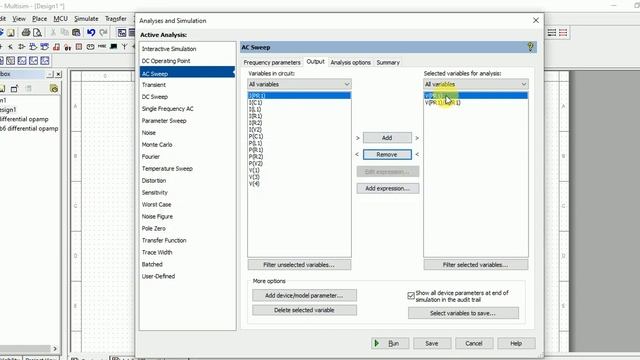Click Delete selected variable button
Image resolution: width=640 pixels, height=360 pixels.
tap(304, 310)
